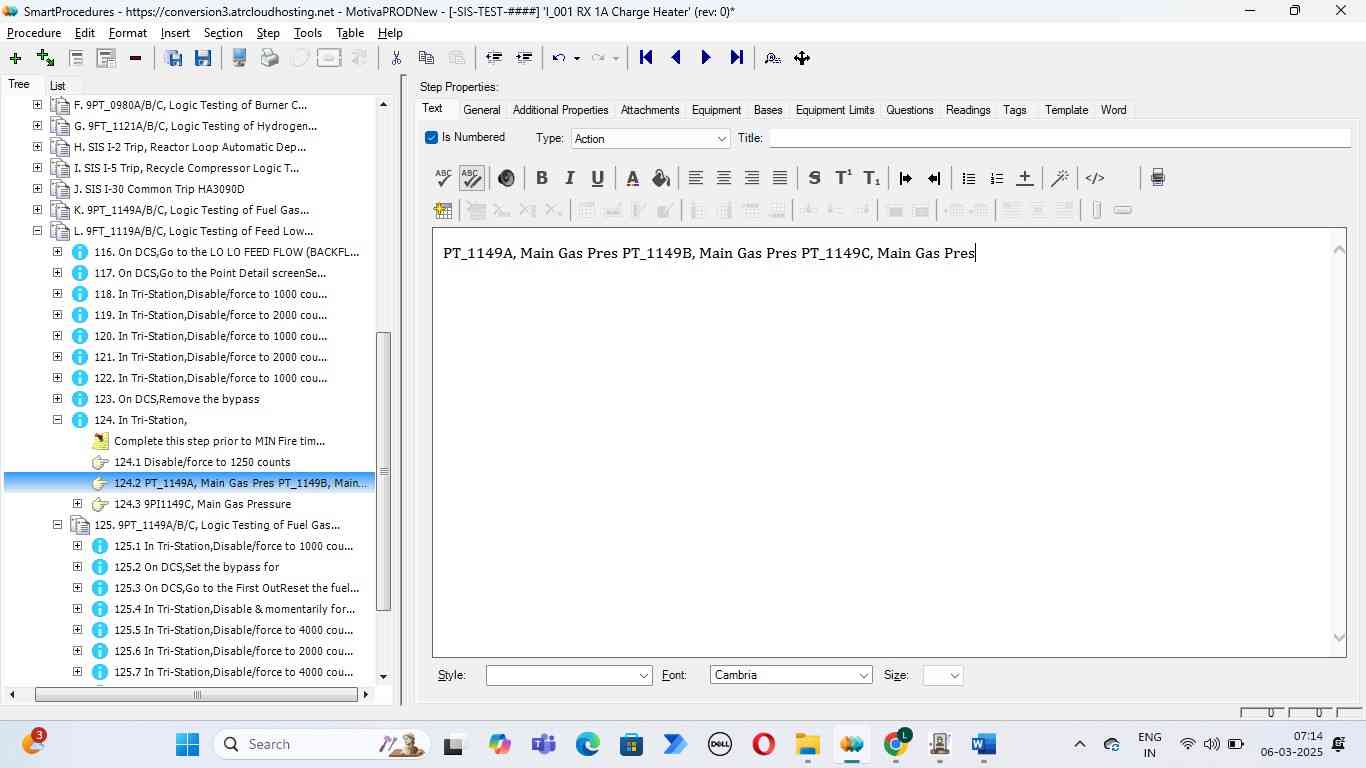Image resolution: width=1366 pixels, height=768 pixels.
Task: Open the Procedure menu
Action: [x=34, y=33]
